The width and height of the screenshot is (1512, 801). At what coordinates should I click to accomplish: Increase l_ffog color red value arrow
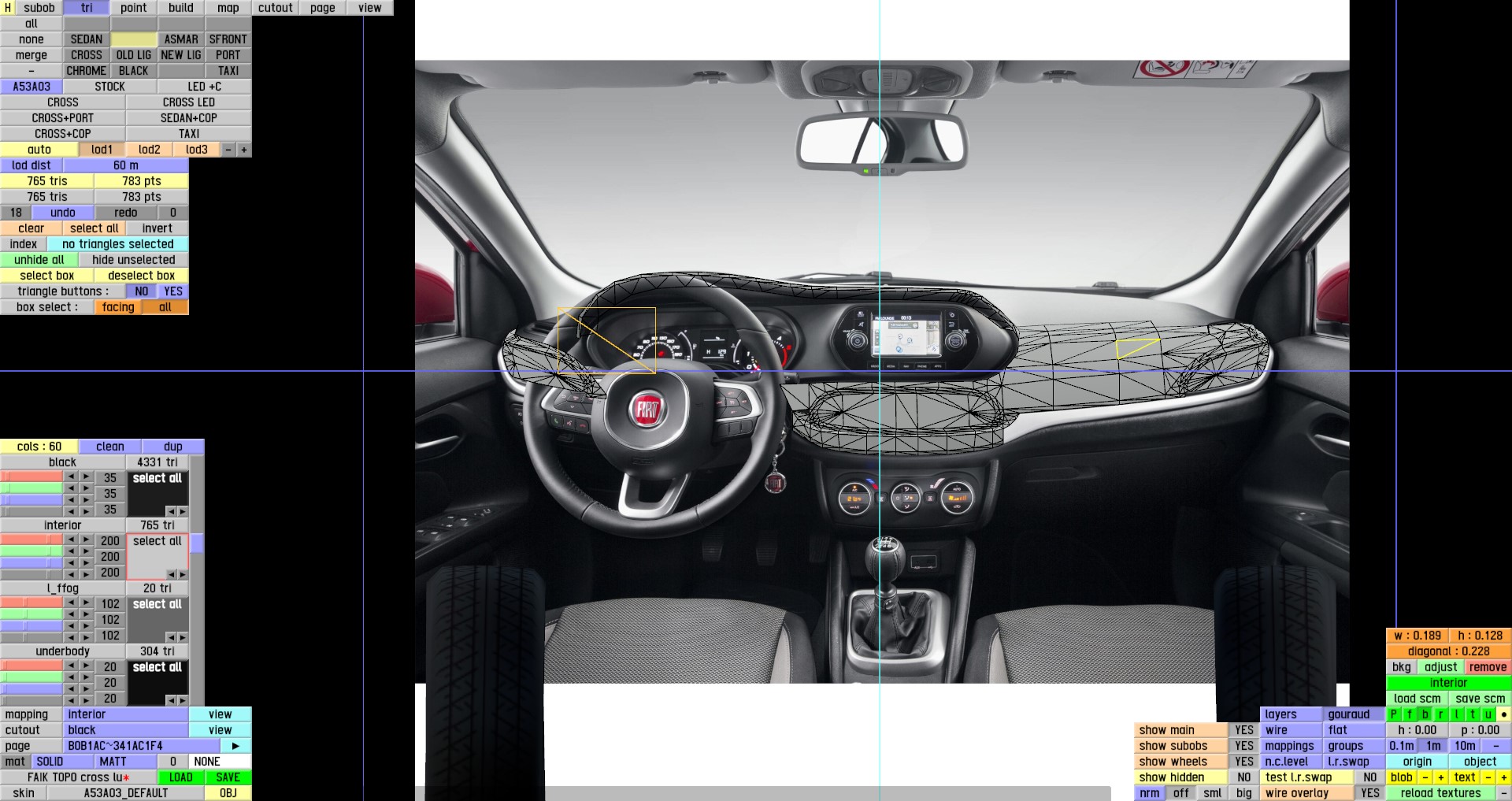[86, 603]
